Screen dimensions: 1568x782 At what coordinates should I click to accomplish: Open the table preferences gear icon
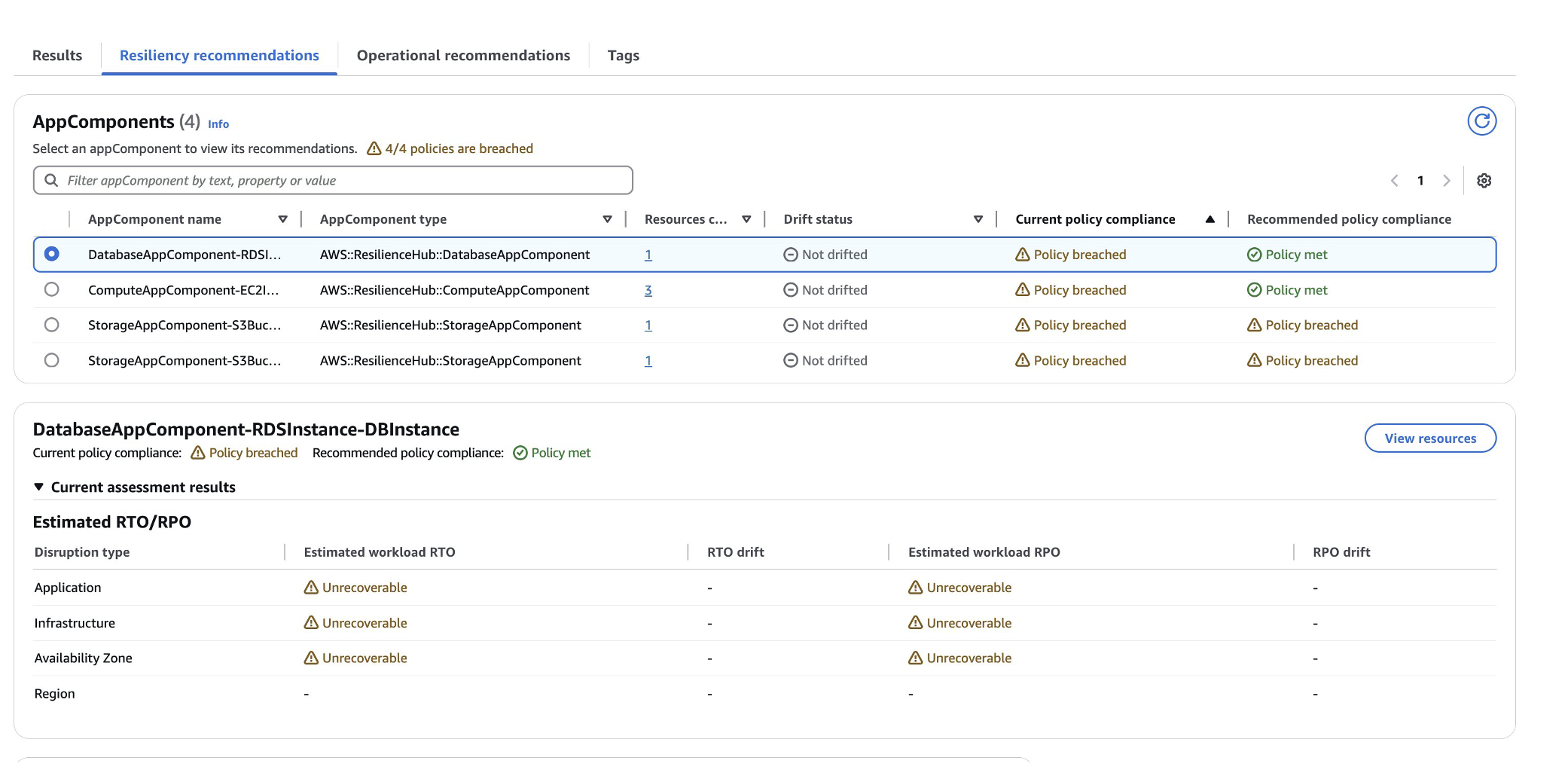pos(1483,180)
